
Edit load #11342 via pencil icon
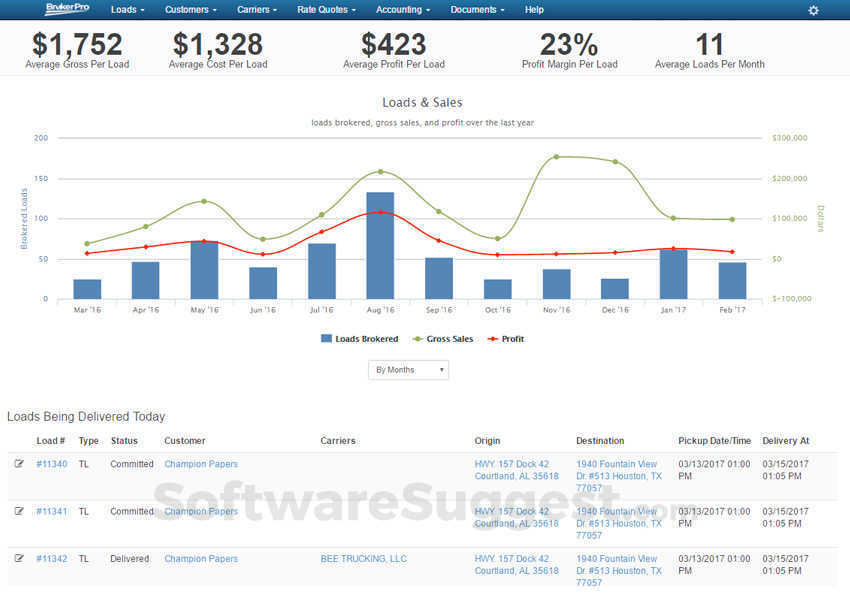point(17,558)
